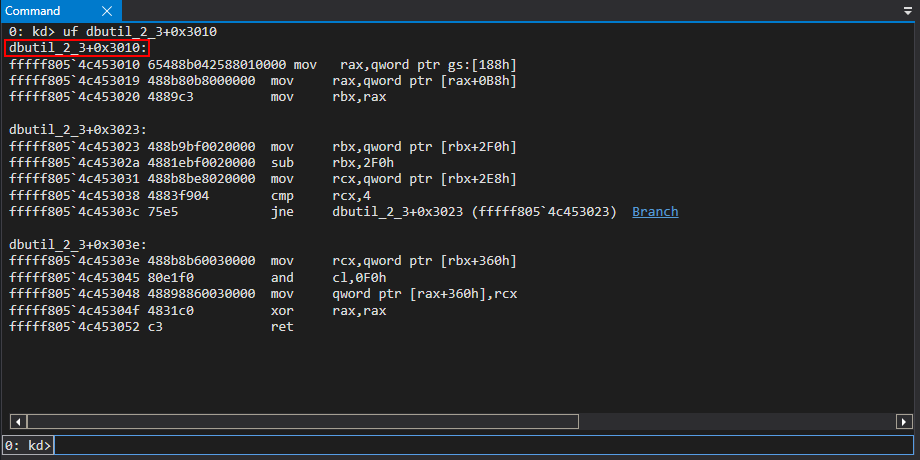The height and width of the screenshot is (460, 920).
Task: Click the ret instruction line
Action: point(150,327)
